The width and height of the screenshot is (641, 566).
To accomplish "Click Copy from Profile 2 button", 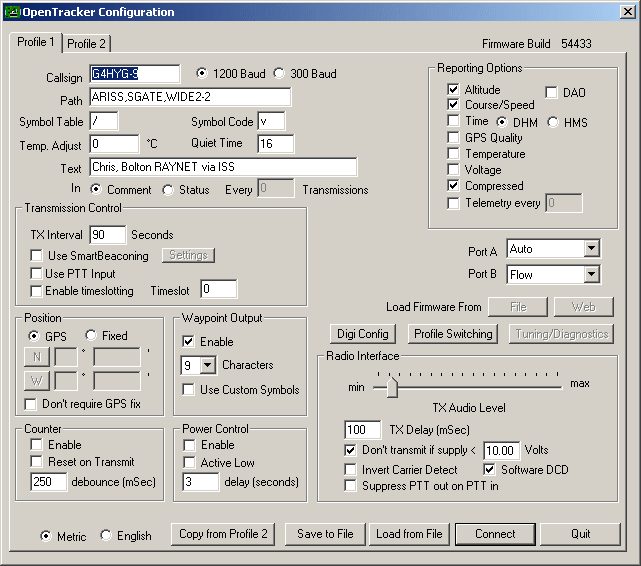I will pyautogui.click(x=223, y=534).
